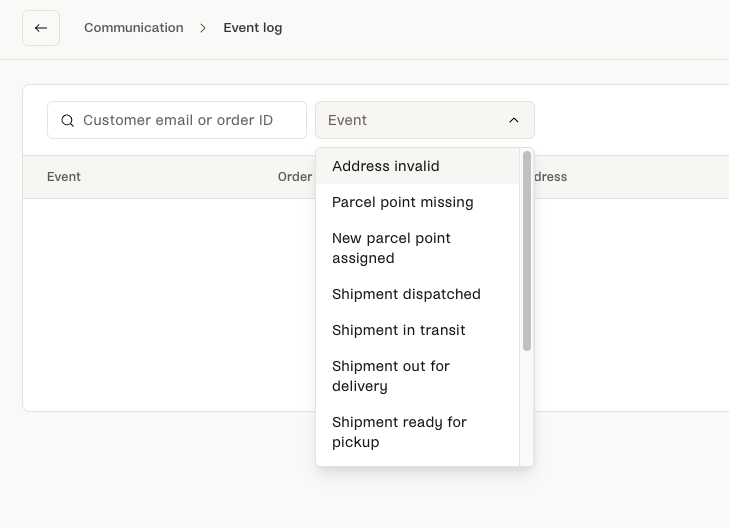Choose Shipment in transit

pyautogui.click(x=398, y=330)
